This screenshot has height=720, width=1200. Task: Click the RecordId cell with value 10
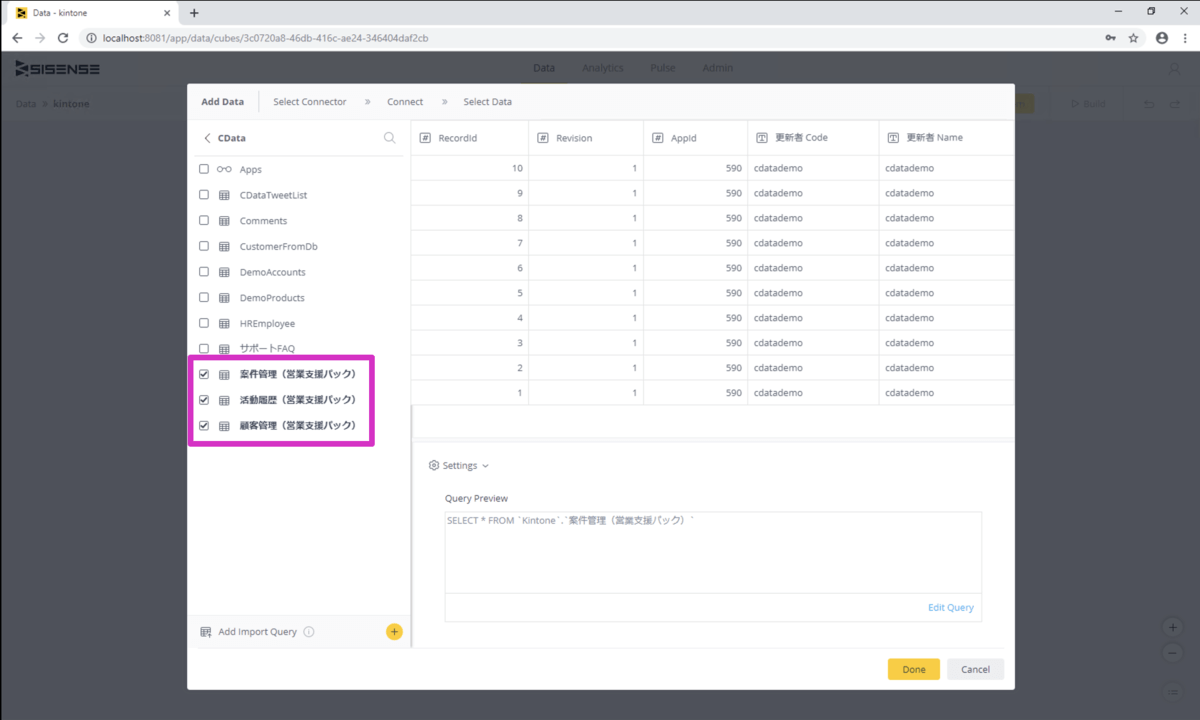(x=470, y=168)
